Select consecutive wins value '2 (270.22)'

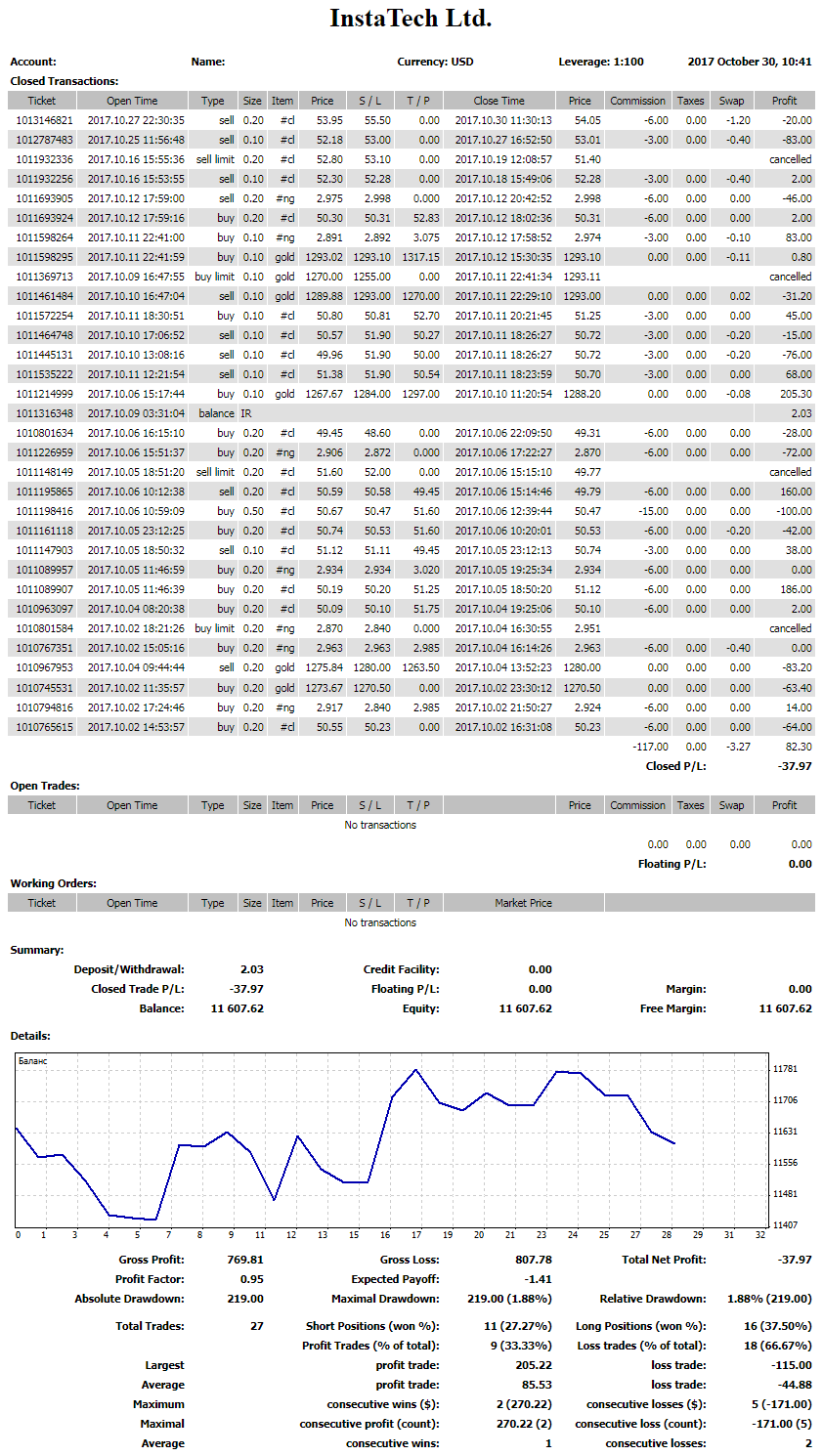tap(525, 1404)
